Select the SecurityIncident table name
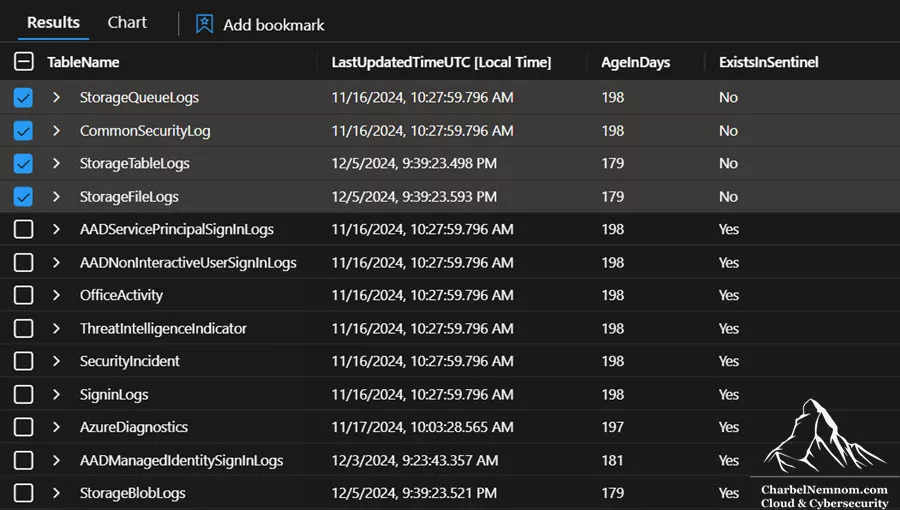The width and height of the screenshot is (900, 510). [x=130, y=361]
